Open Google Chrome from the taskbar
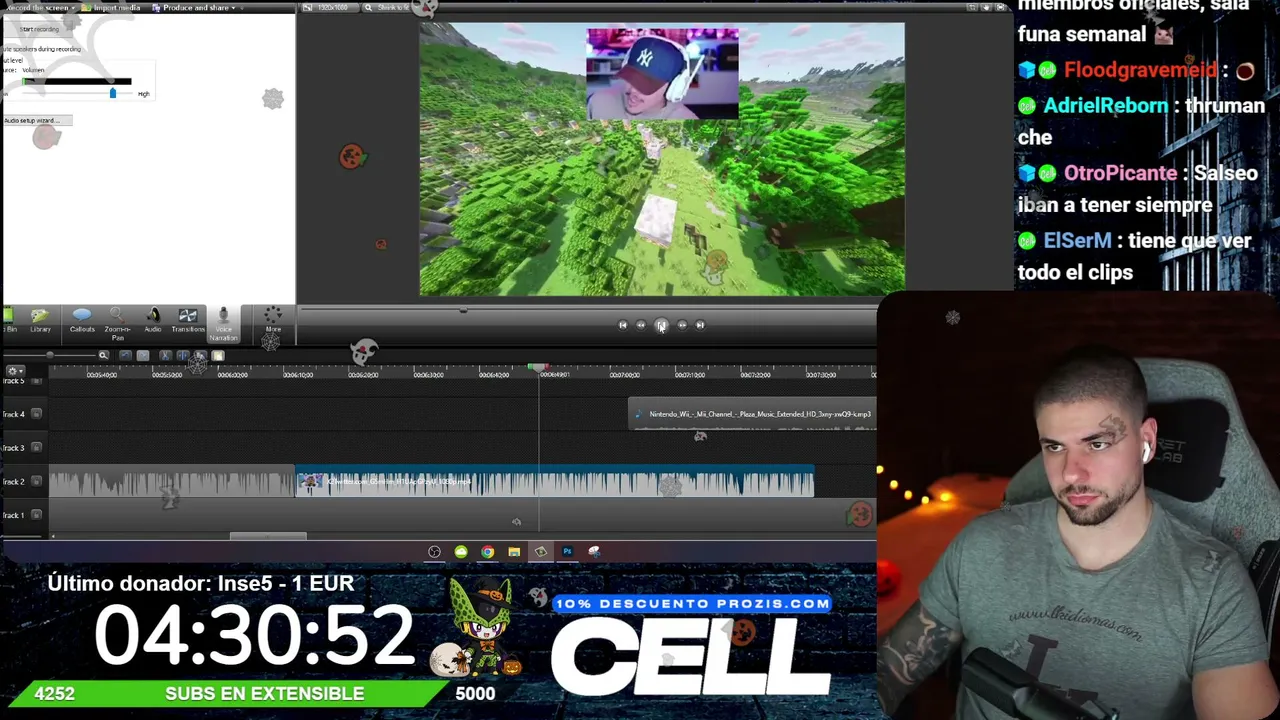Screen dimensions: 1280x720 487,552
